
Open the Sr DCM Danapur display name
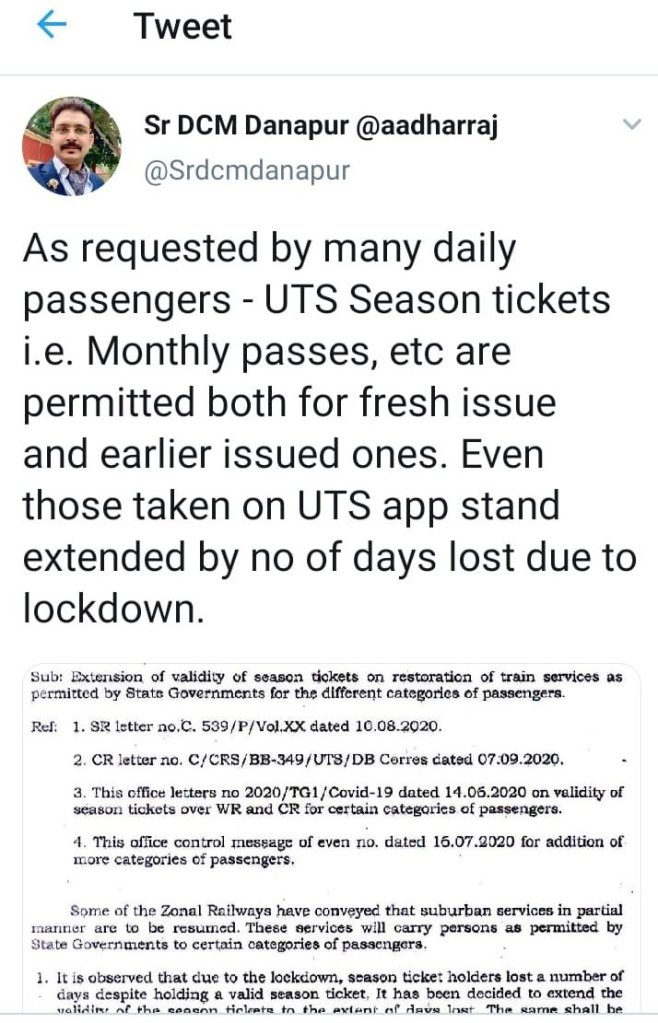point(249,126)
